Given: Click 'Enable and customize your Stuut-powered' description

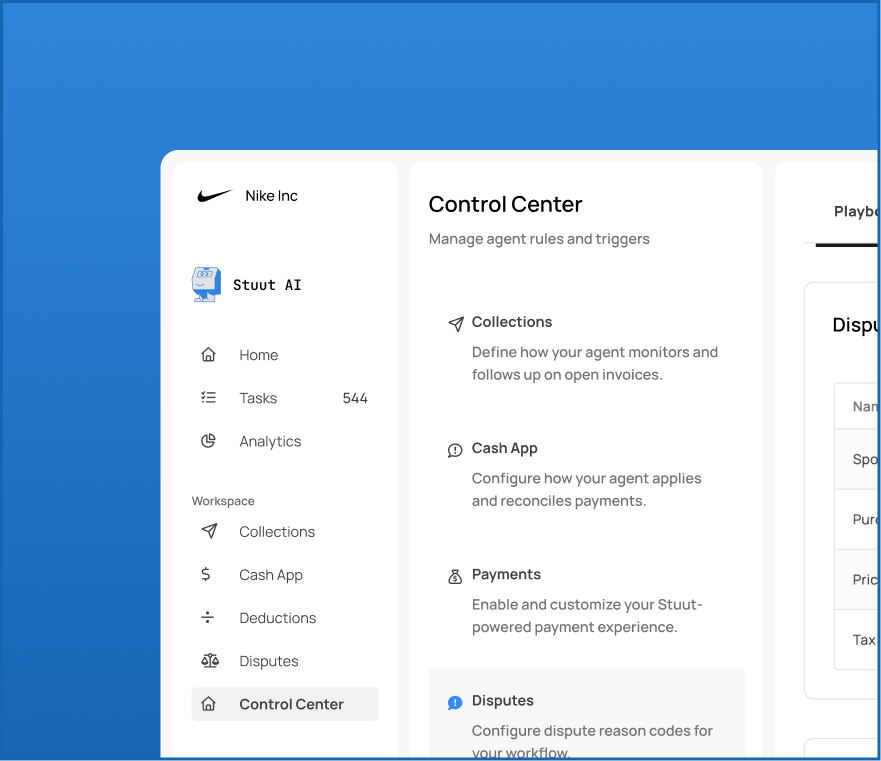Looking at the screenshot, I should pos(587,615).
